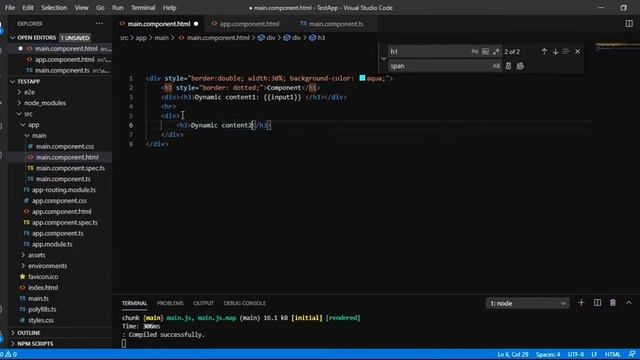Create a new terminal with plus icon
The width and height of the screenshot is (640, 360).
click(x=581, y=303)
